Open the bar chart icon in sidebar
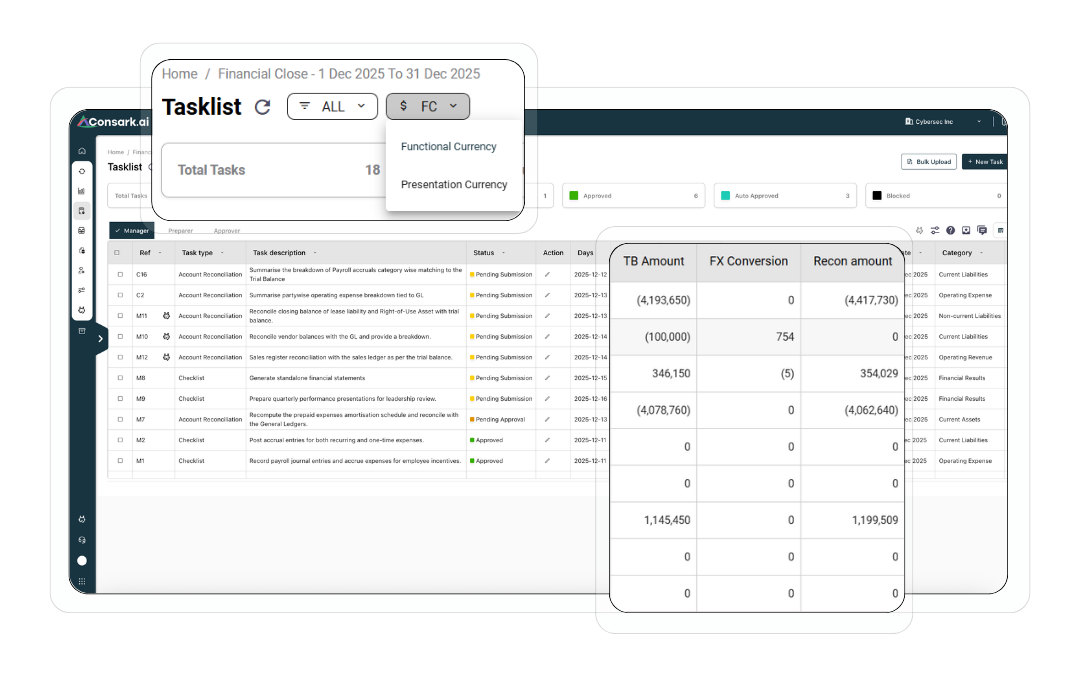The width and height of the screenshot is (1080, 700). 82,191
